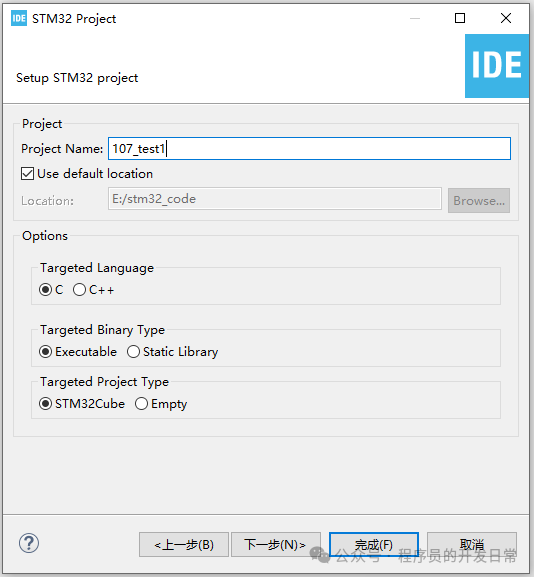Select C as targeted language
Viewport: 534px width, 577px height.
[x=45, y=290]
